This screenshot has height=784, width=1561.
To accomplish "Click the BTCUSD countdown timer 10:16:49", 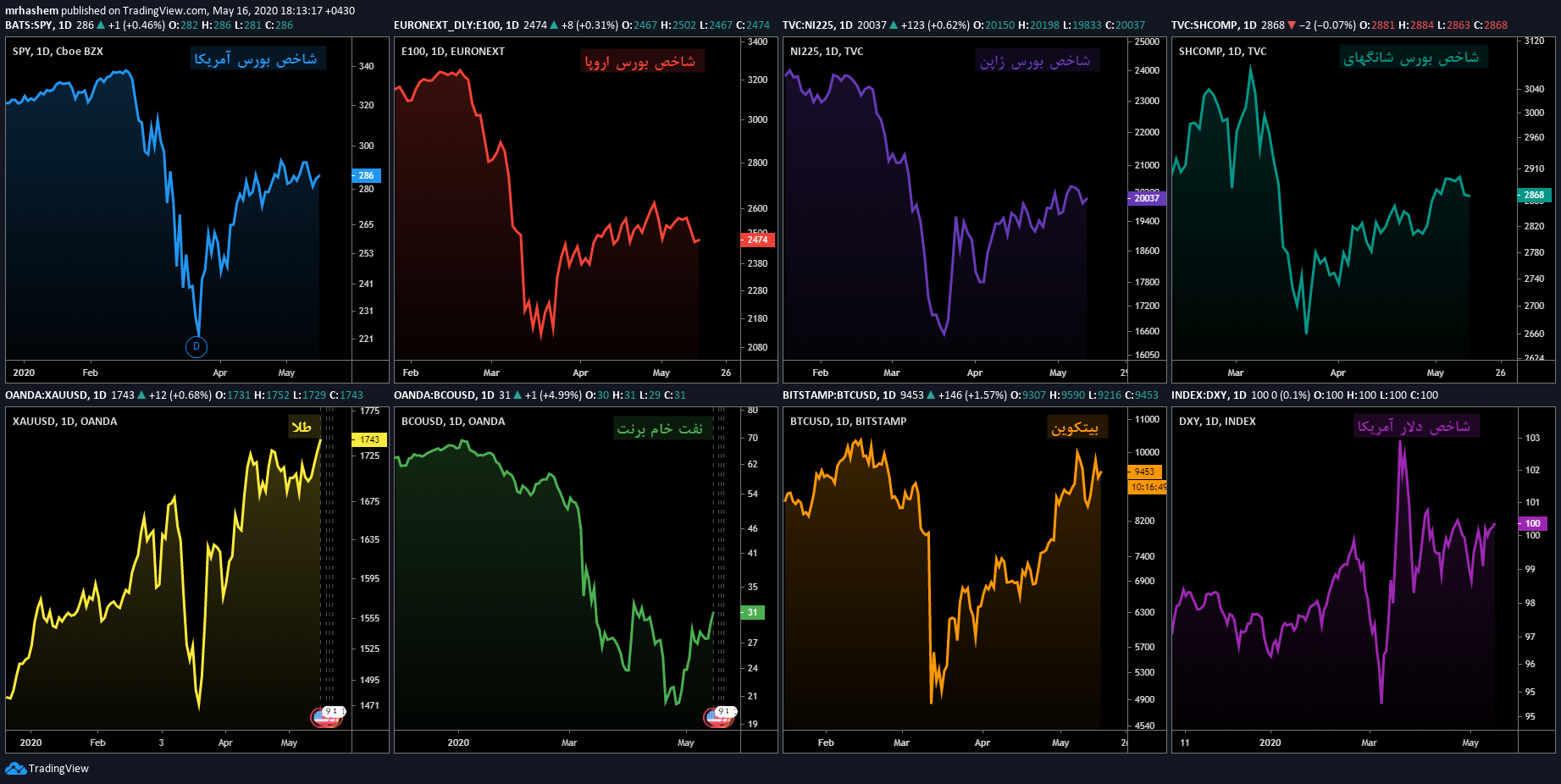I will click(1148, 487).
